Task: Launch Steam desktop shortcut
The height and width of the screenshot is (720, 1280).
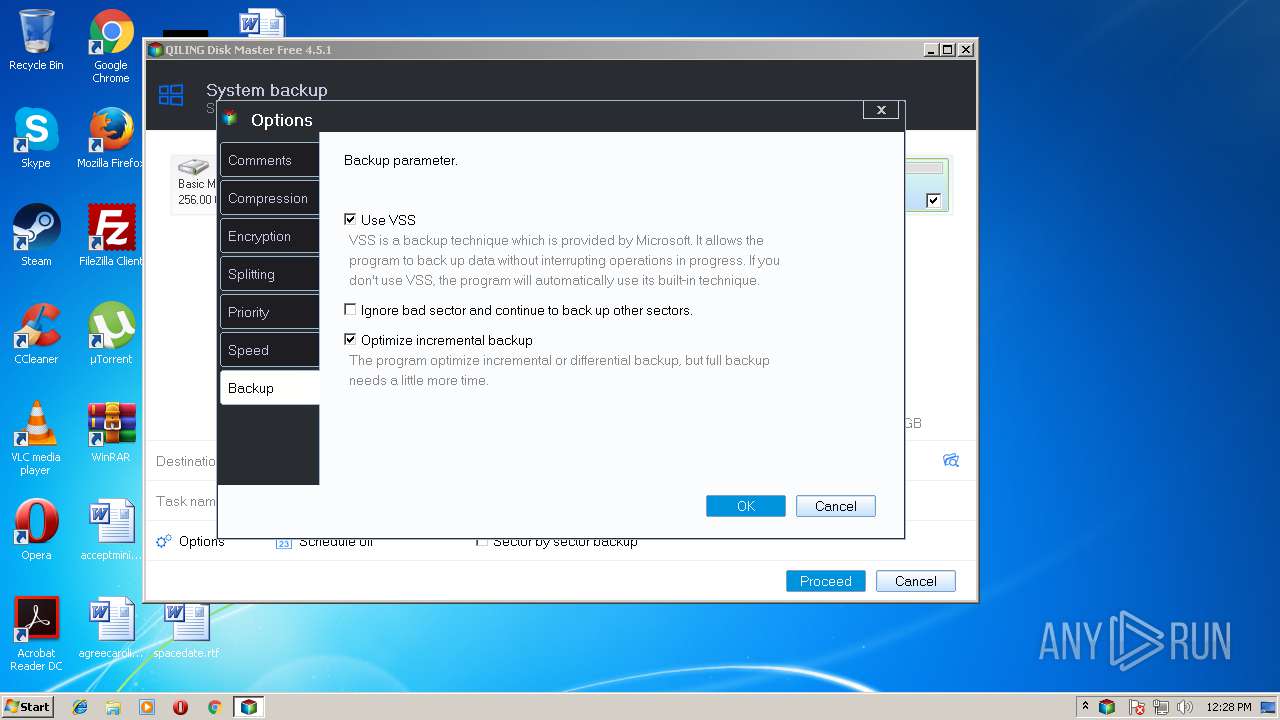Action: [36, 236]
